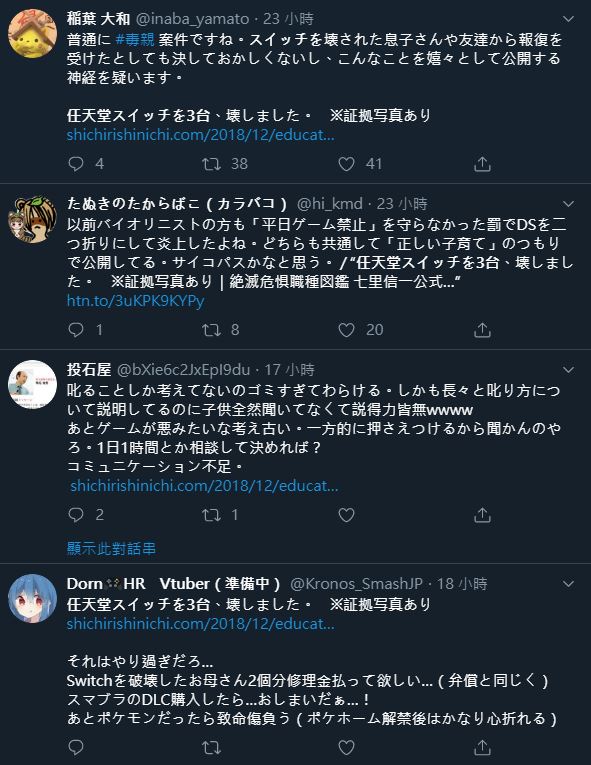Expand the more menu on Kronos_SmashJP's tweet
591x765 pixels.
click(x=568, y=584)
